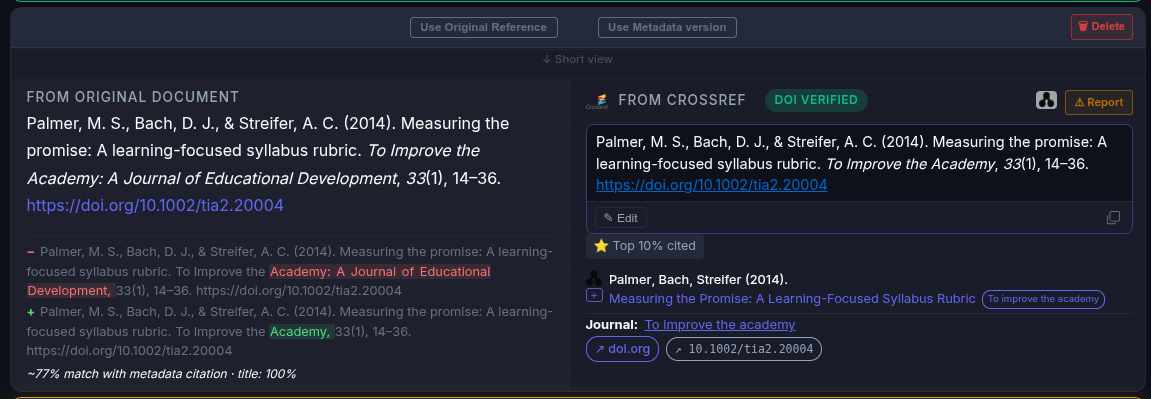Click the green-highlighted added text Academy,

[x=302, y=332]
